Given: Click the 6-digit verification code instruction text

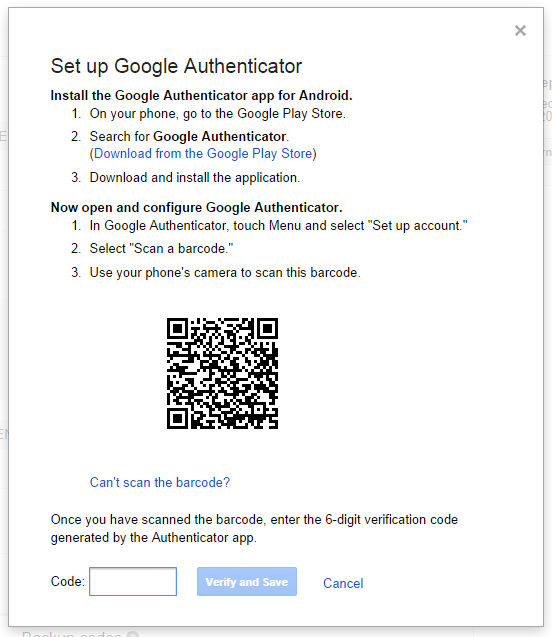Looking at the screenshot, I should (254, 528).
